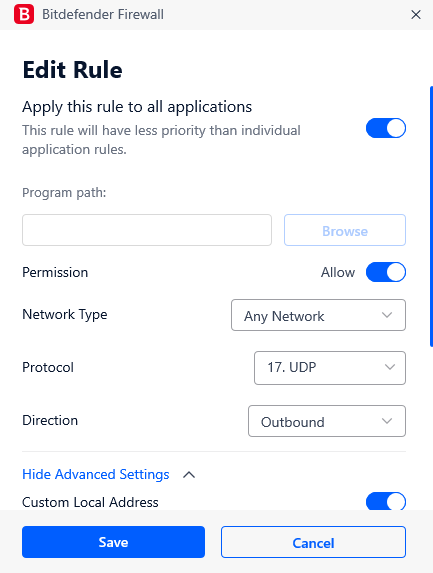
Task: Click the Network Type chevron arrow
Action: click(x=387, y=315)
